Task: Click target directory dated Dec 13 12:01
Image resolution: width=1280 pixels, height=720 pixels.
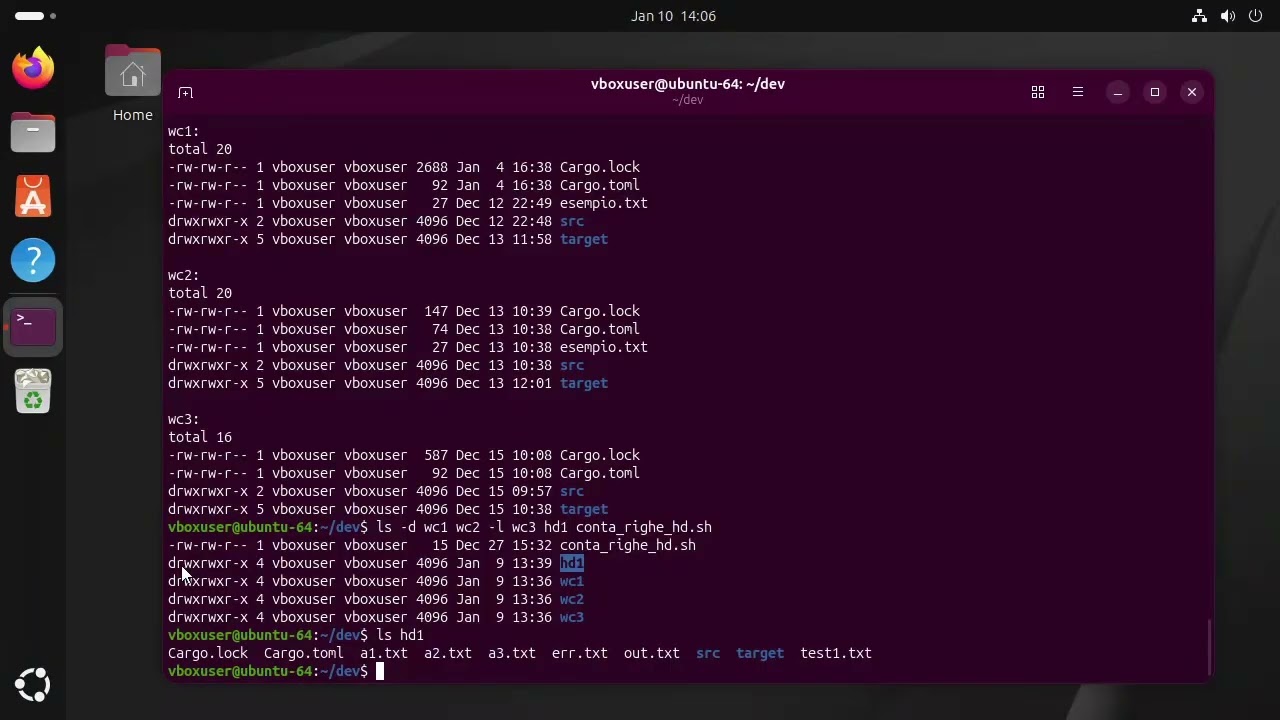Action: (x=584, y=383)
